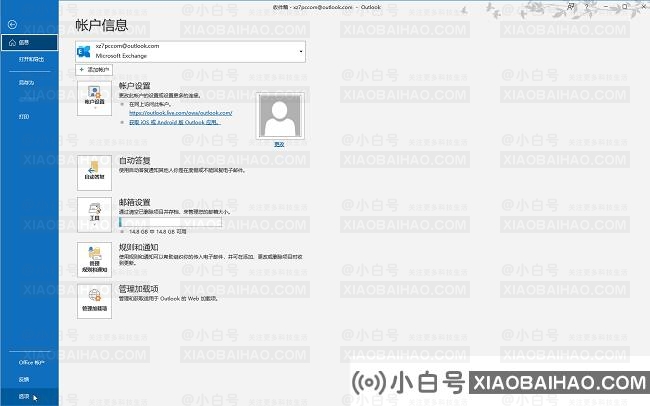Open the iOS or Android Outlook app link

[x=175, y=122]
